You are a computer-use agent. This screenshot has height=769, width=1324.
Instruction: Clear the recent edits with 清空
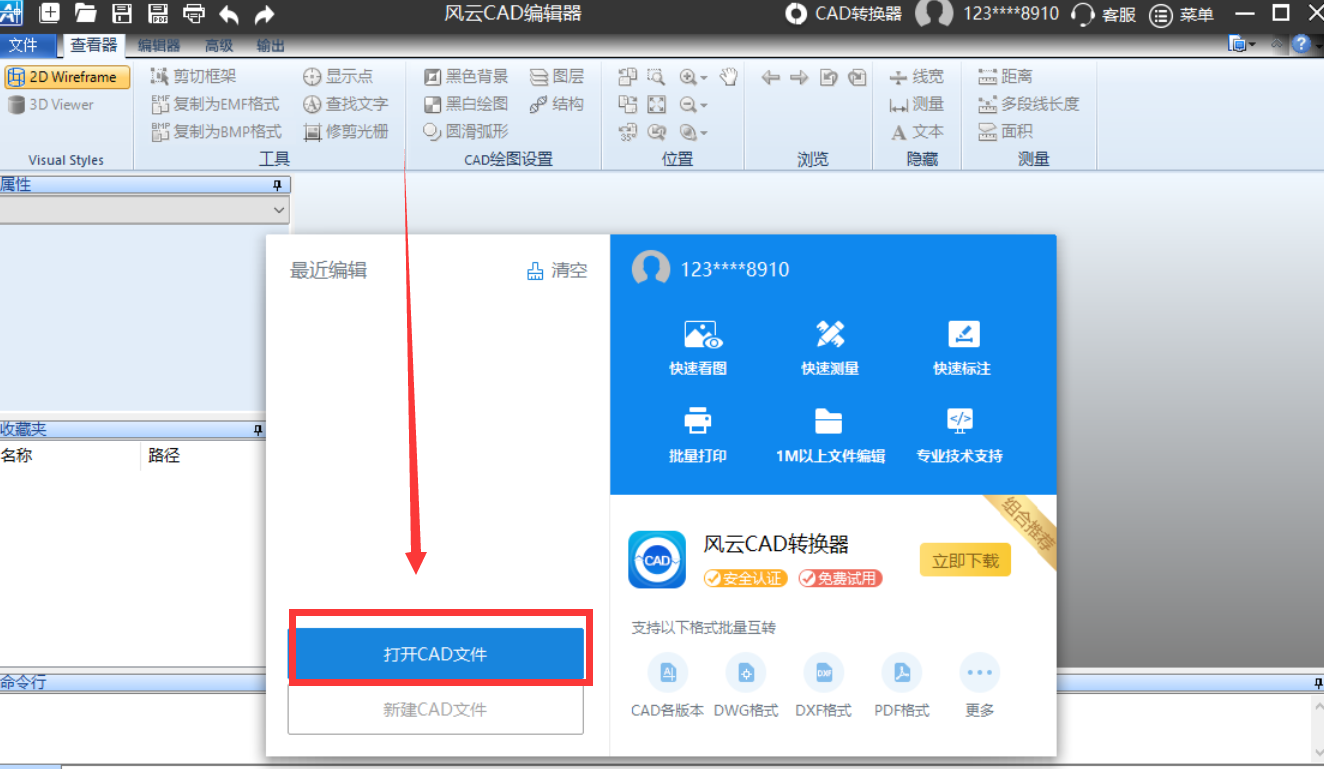coord(557,270)
